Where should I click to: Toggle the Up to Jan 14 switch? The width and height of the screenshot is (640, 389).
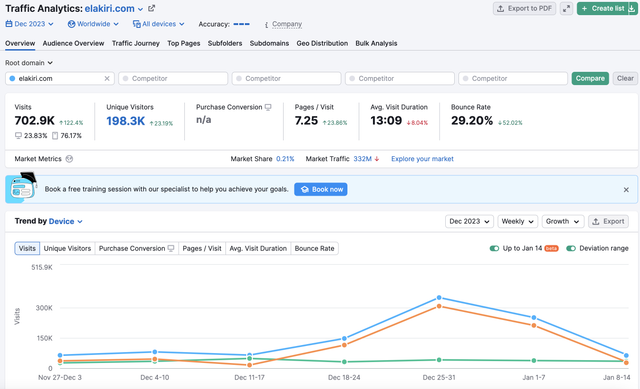[494, 248]
